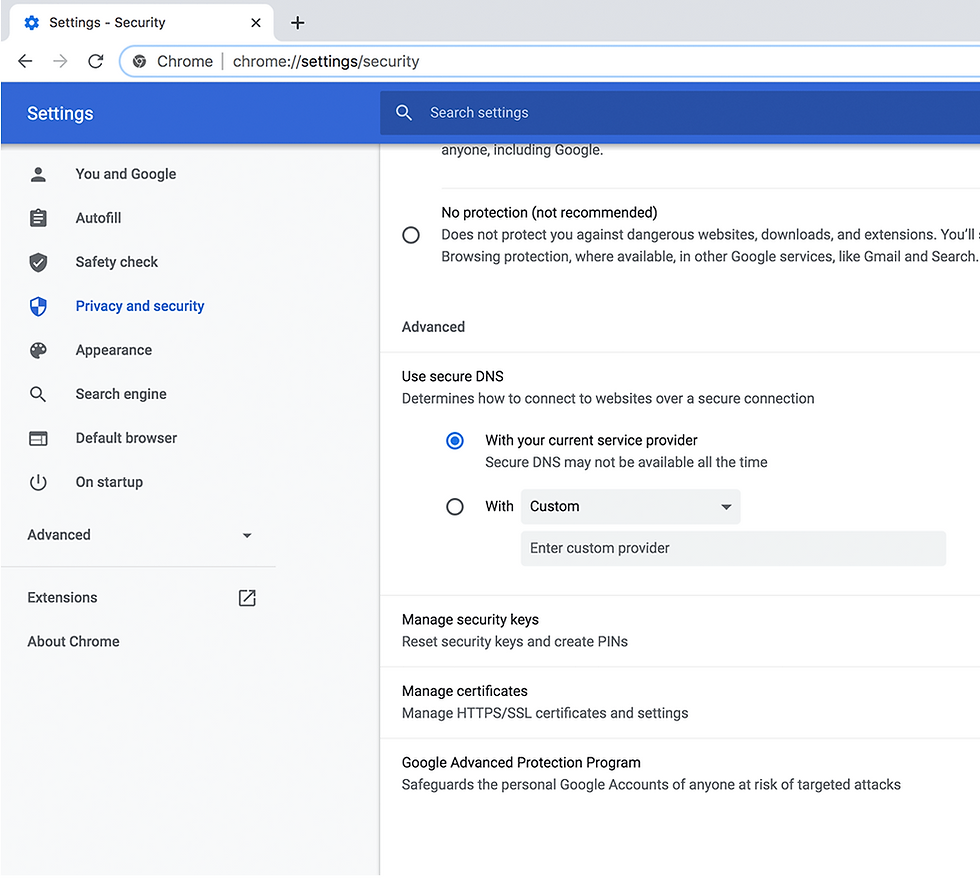Click the magnifier icon in Search settings

pos(404,112)
